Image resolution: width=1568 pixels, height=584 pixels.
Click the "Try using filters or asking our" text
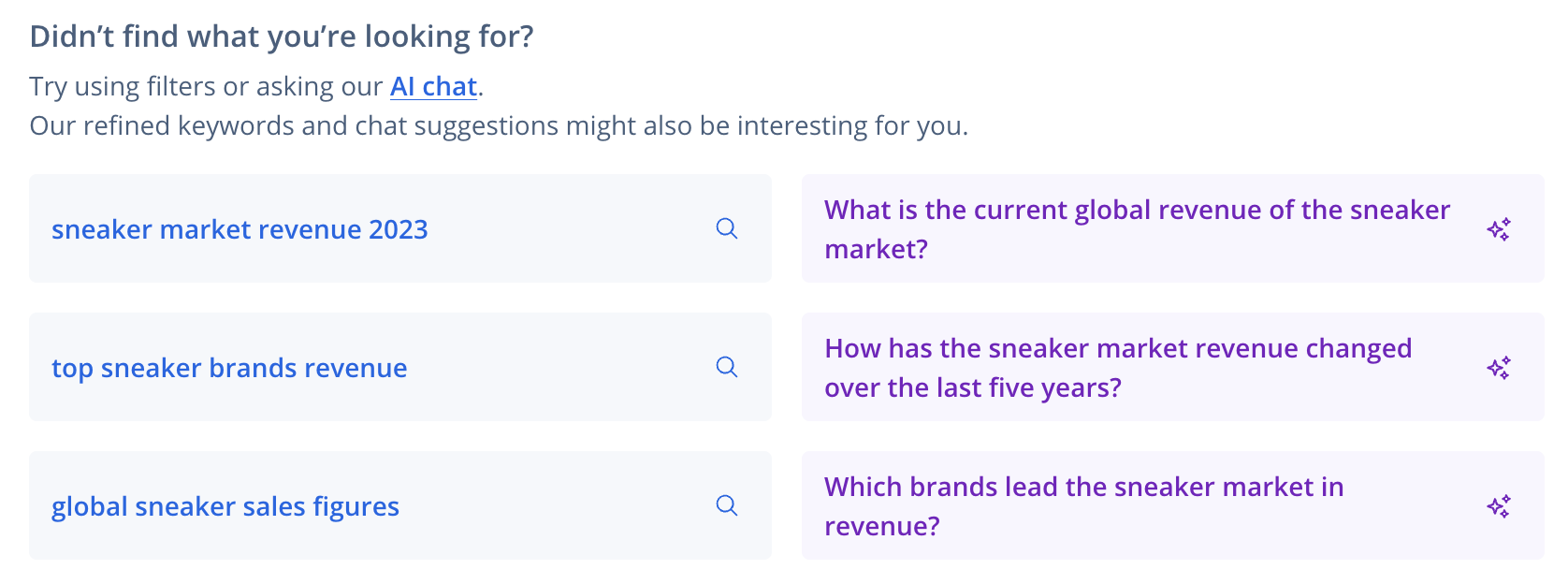tap(206, 86)
